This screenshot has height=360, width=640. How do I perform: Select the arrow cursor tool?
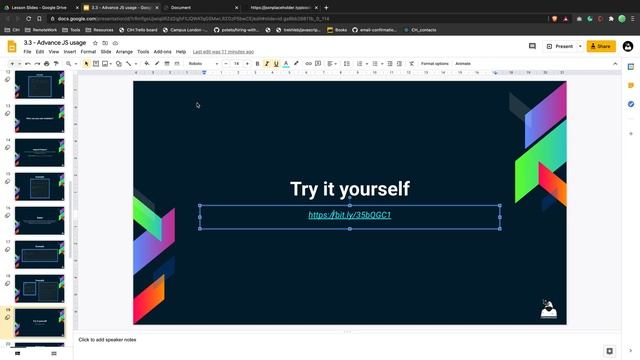click(x=86, y=64)
